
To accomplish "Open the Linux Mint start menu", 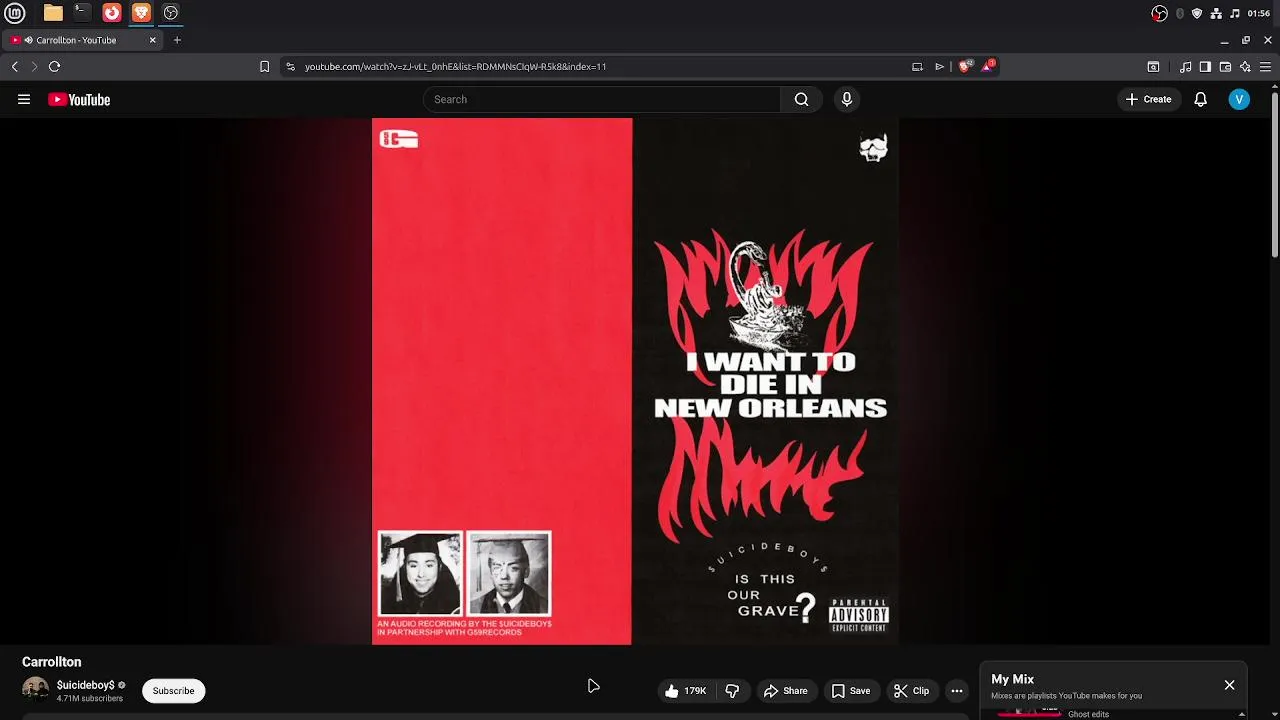I will [x=15, y=13].
